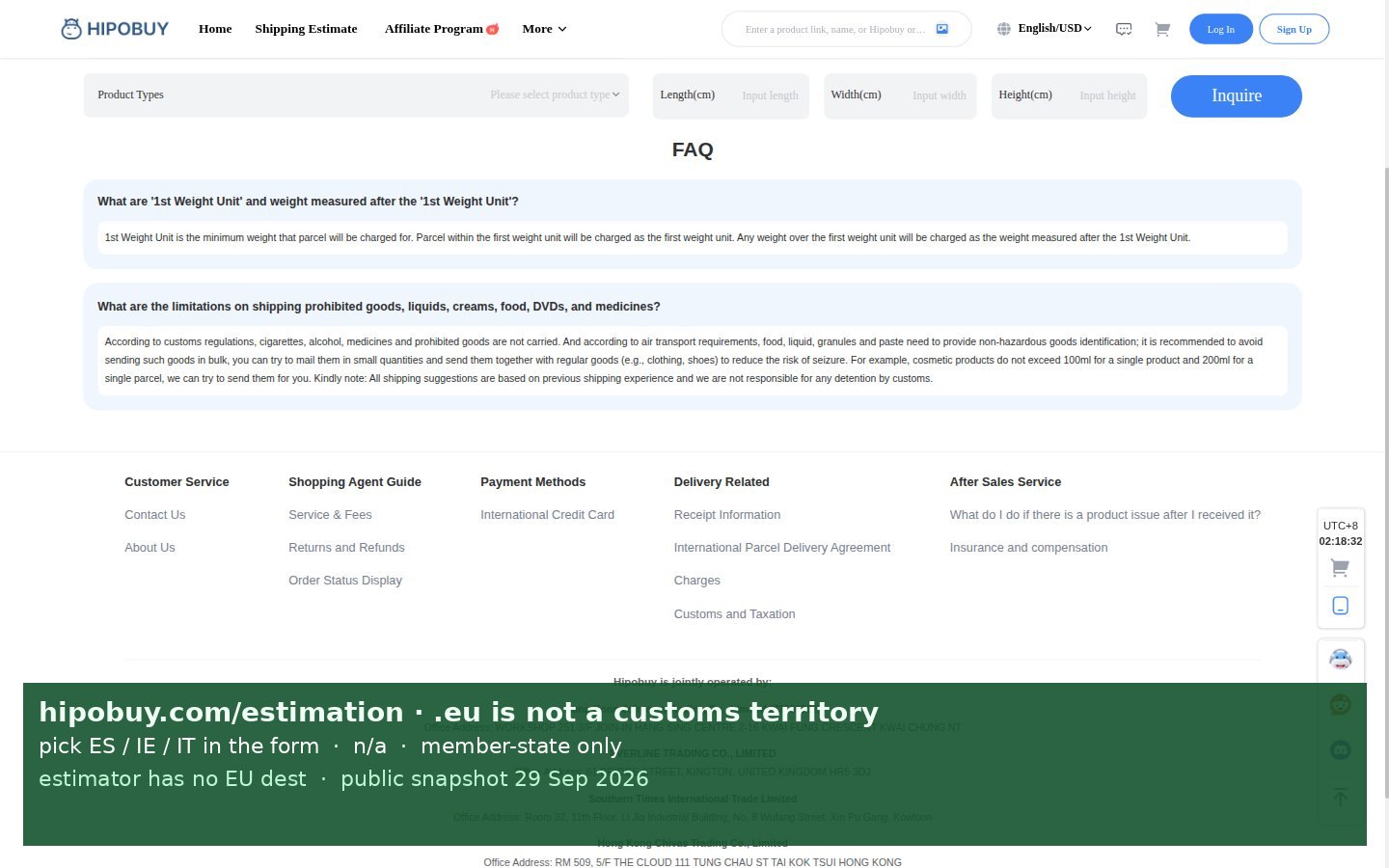Click the Delivery Related footer heading
This screenshot has width=1389, height=868.
point(722,482)
